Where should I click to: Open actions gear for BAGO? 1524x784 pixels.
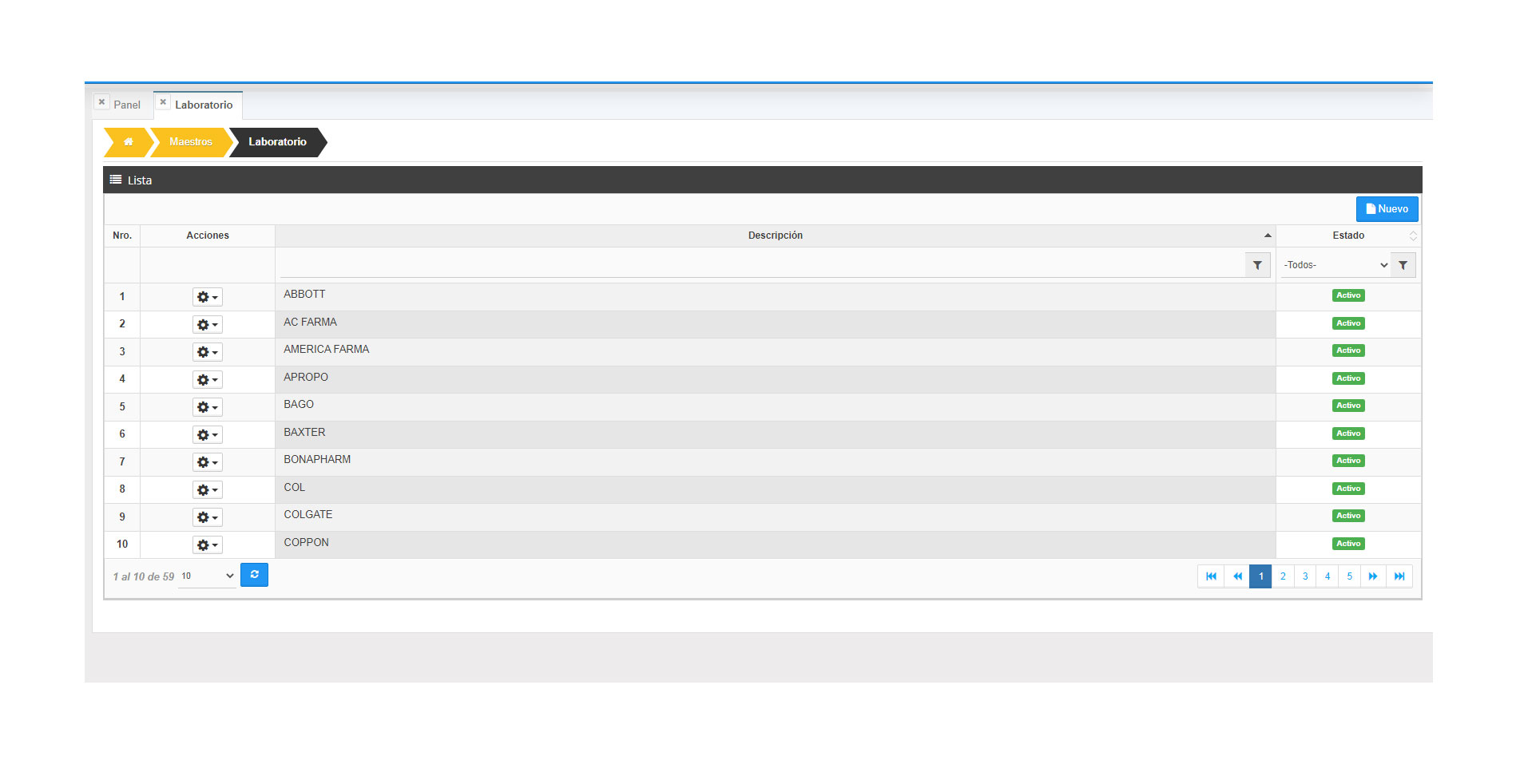point(207,407)
